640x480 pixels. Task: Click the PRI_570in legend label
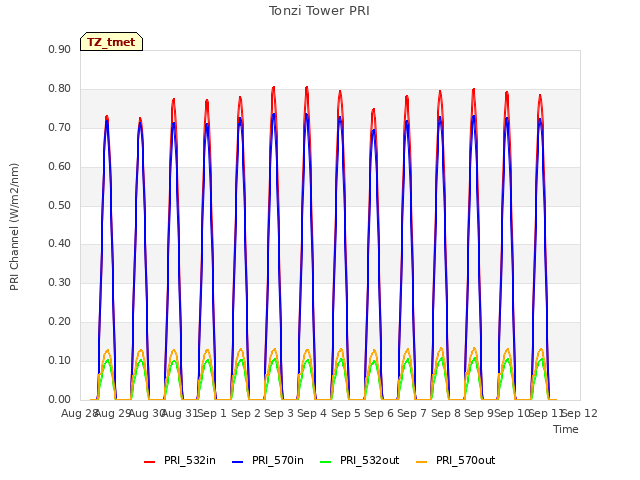278,460
